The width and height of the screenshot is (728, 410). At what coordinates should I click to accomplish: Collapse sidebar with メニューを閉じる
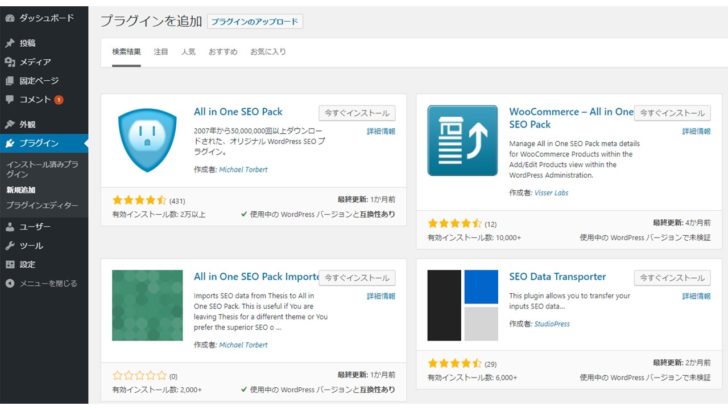48,283
